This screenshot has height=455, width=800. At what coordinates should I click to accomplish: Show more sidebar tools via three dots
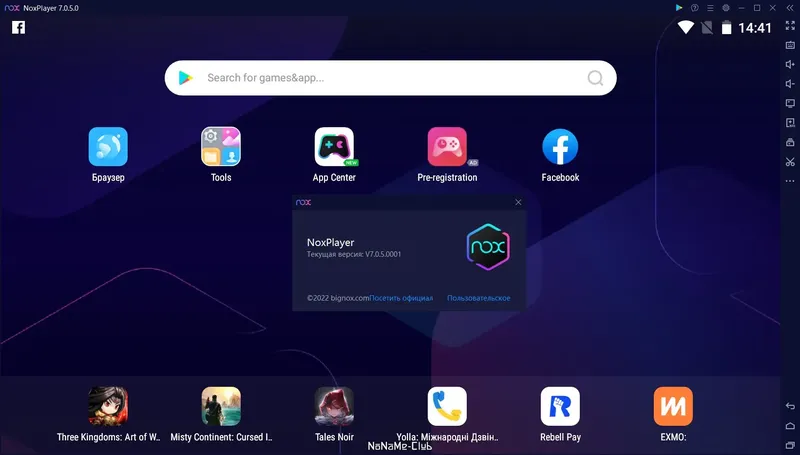point(790,181)
